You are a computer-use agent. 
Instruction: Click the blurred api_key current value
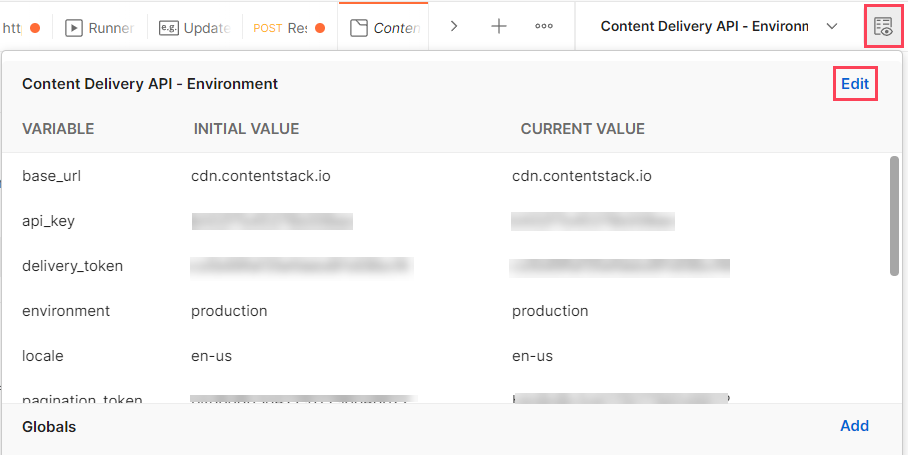(x=592, y=221)
